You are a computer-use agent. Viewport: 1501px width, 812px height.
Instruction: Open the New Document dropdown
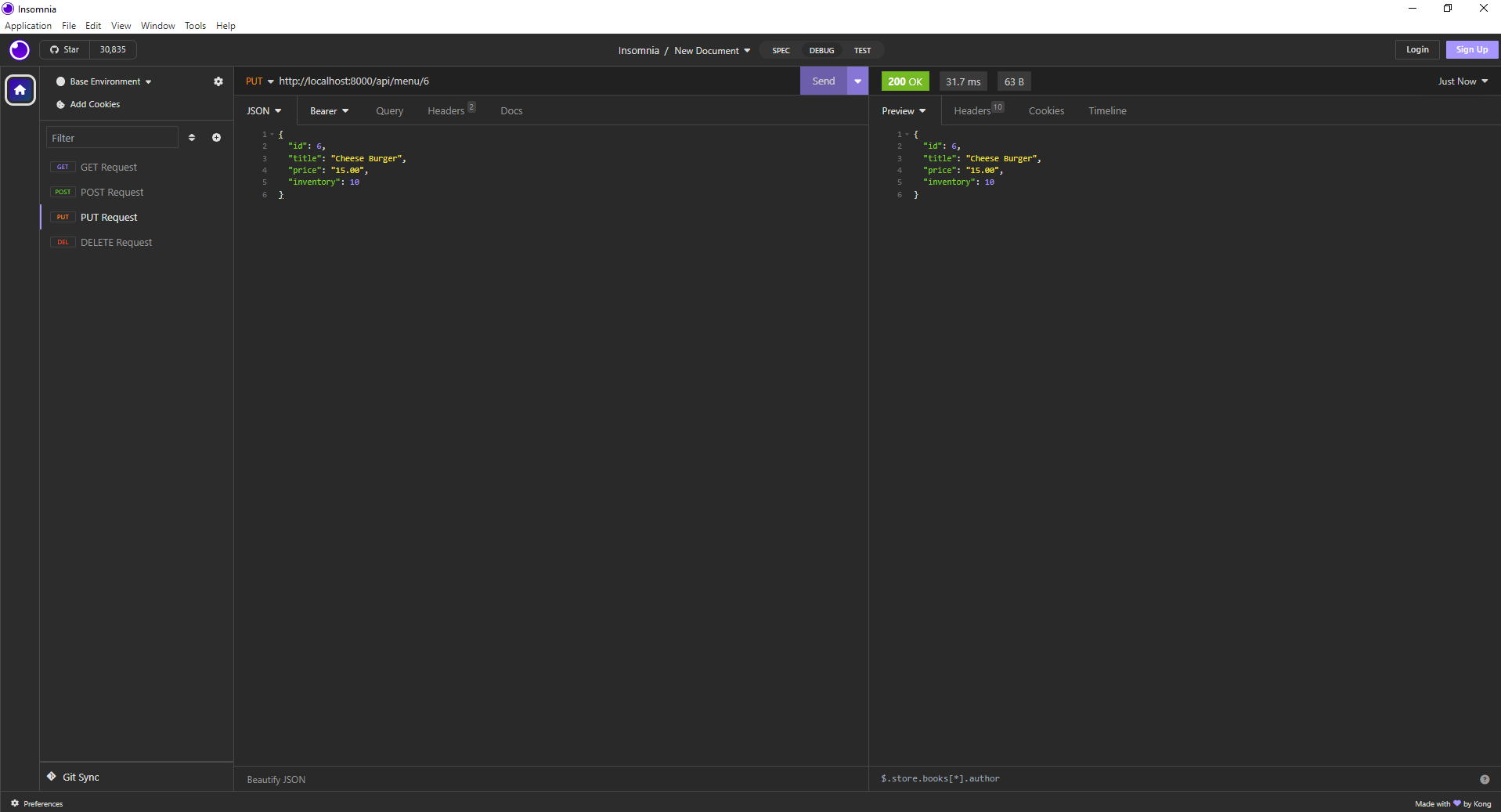(x=712, y=51)
